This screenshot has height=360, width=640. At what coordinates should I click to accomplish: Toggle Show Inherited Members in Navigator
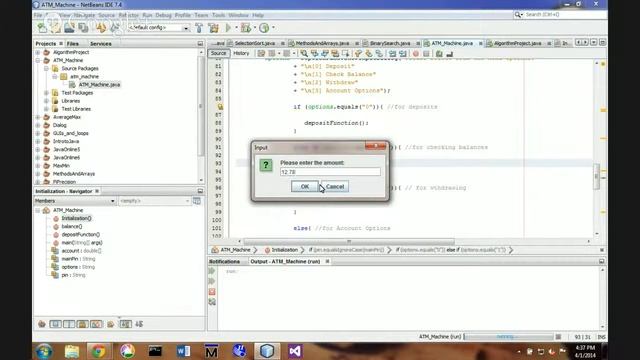pos(42,324)
